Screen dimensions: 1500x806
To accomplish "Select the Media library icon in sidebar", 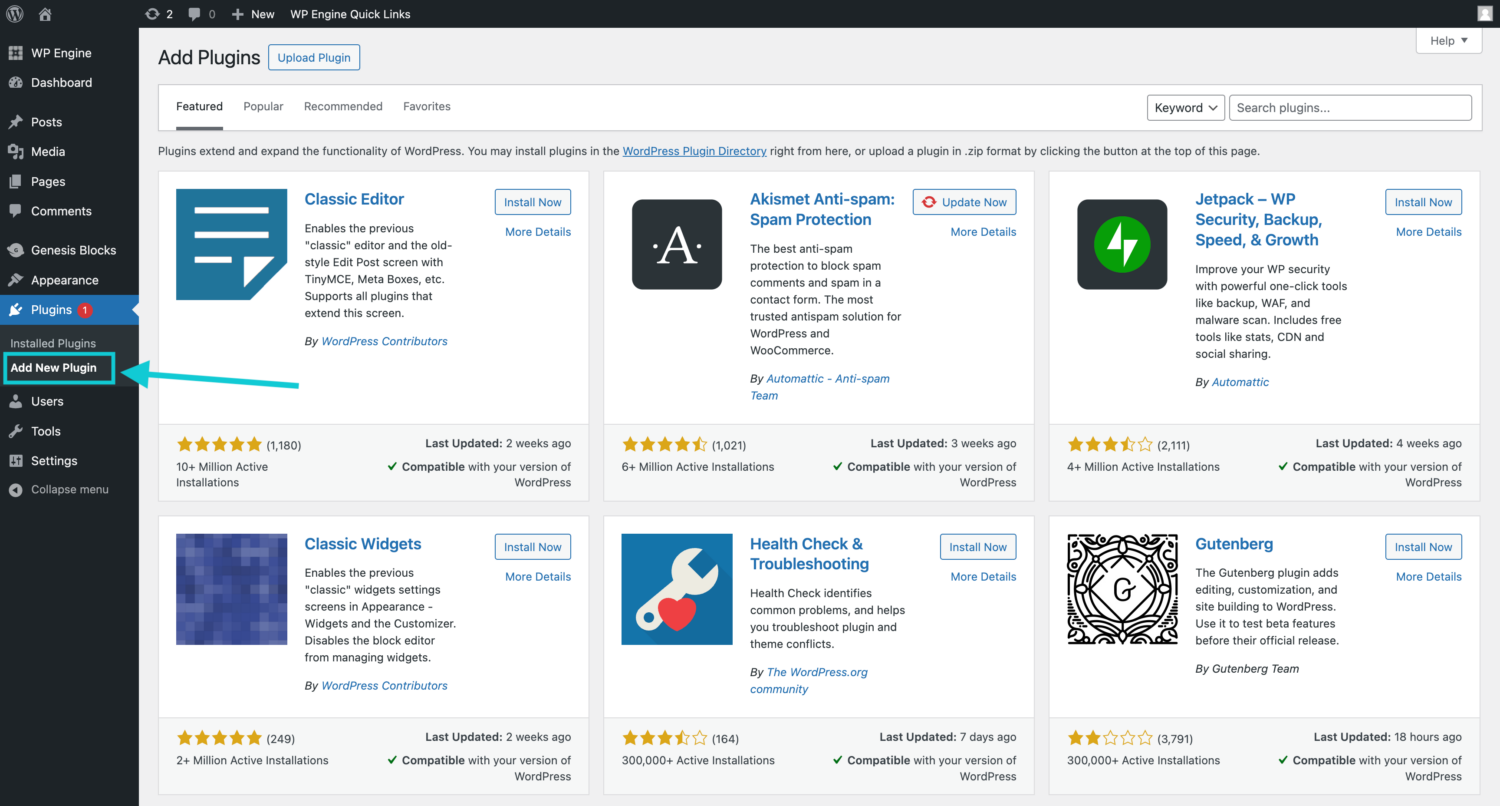I will click(x=16, y=151).
